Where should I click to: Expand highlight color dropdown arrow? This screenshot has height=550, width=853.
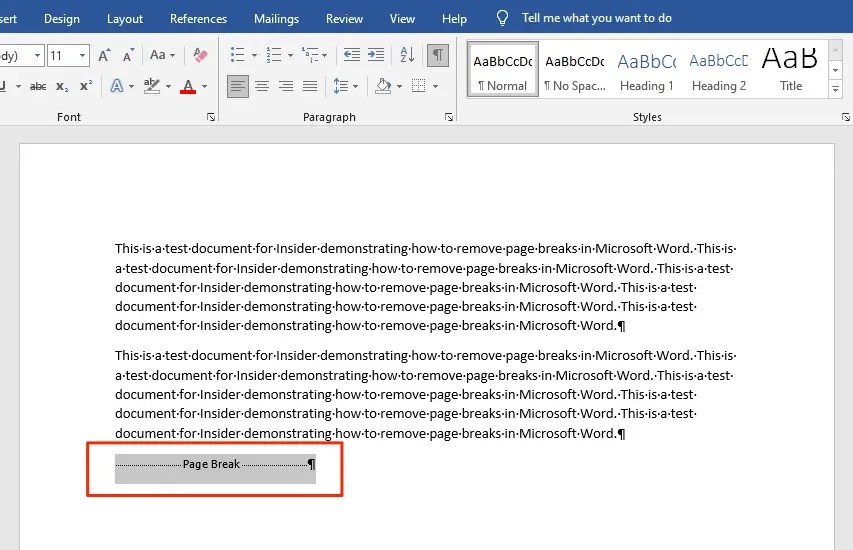168,86
